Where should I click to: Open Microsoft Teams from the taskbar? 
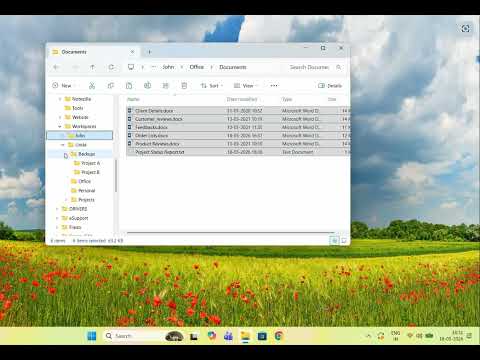228,336
